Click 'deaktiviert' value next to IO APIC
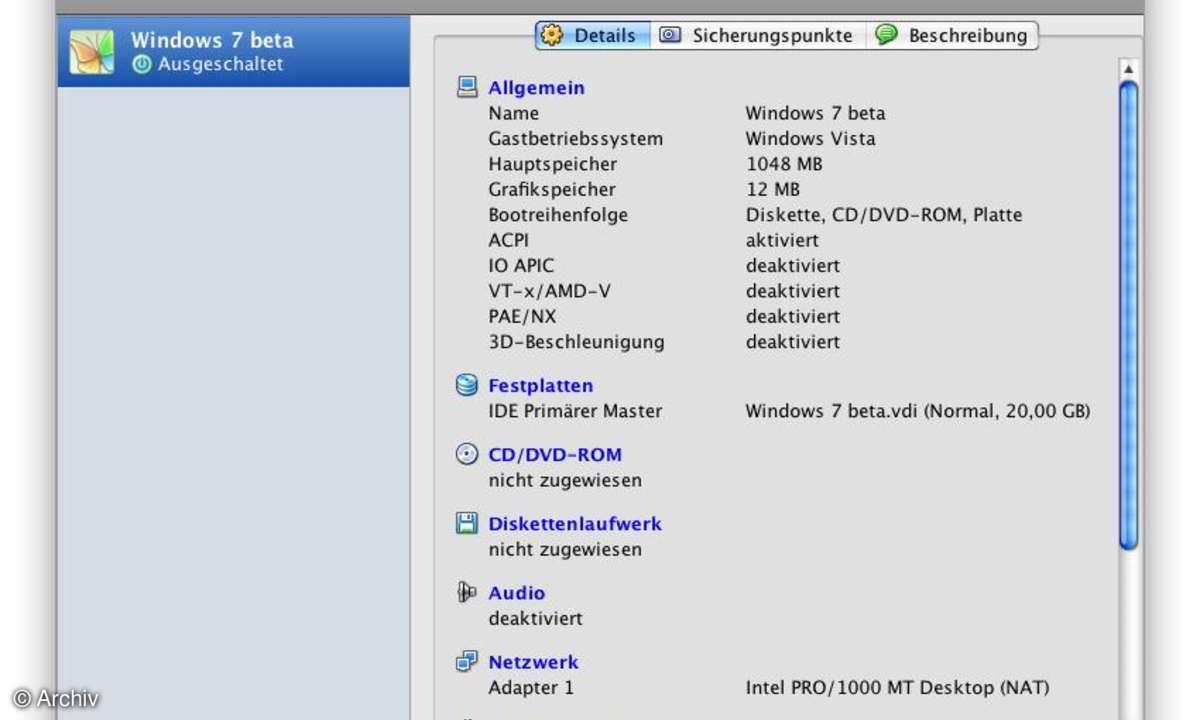 coord(793,266)
